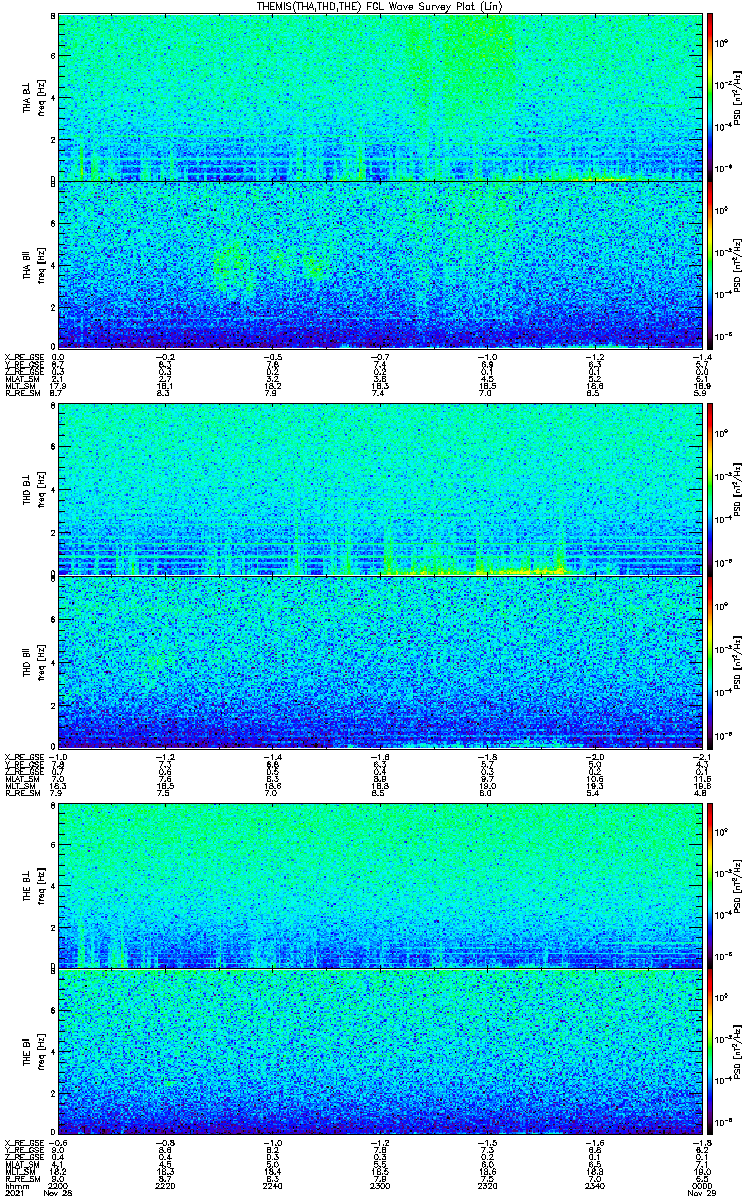
Task: Click the 2200 time tick label
Action: tap(58, 1186)
